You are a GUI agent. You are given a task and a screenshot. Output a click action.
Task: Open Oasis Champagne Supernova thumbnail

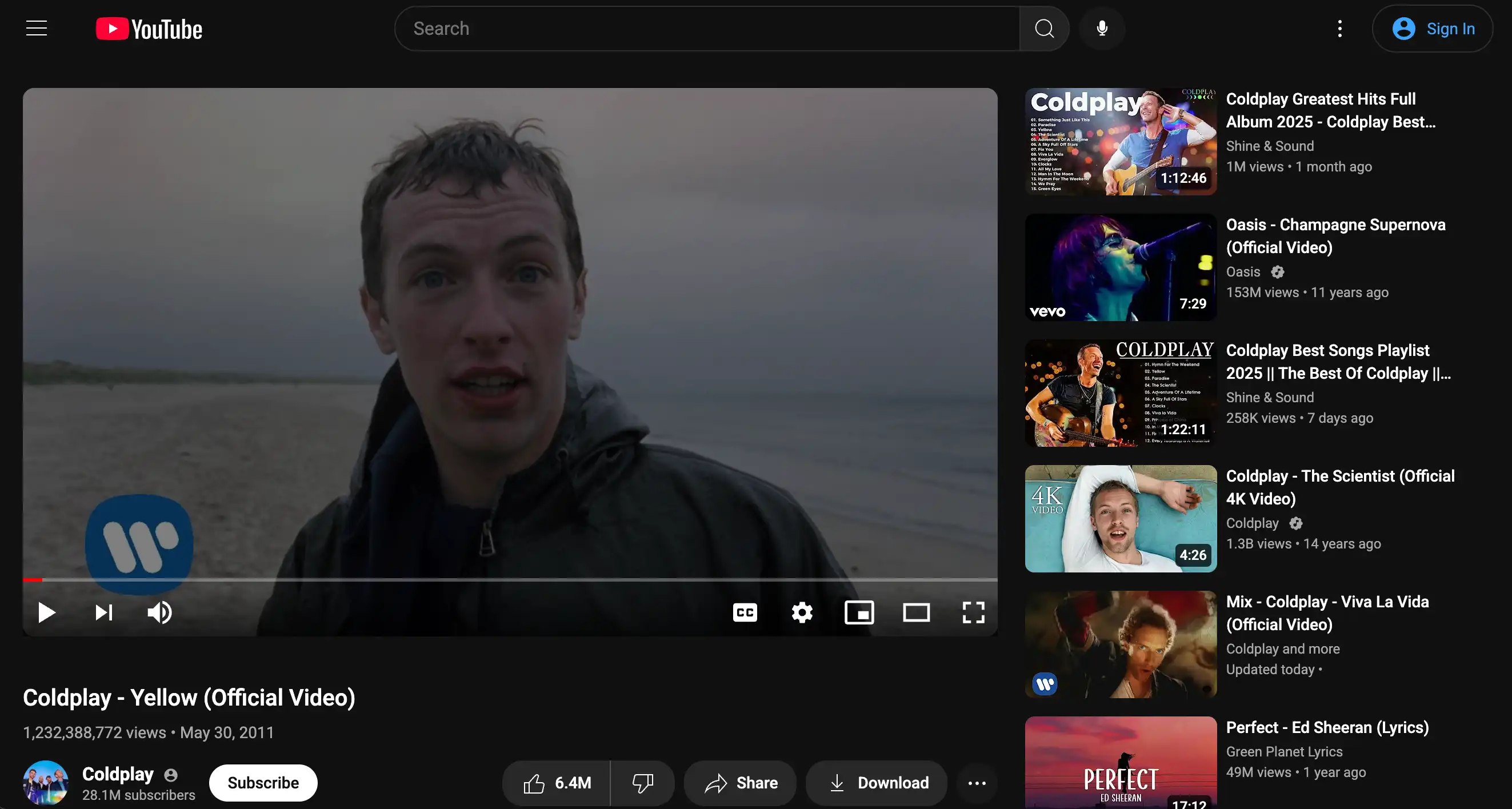click(1121, 267)
